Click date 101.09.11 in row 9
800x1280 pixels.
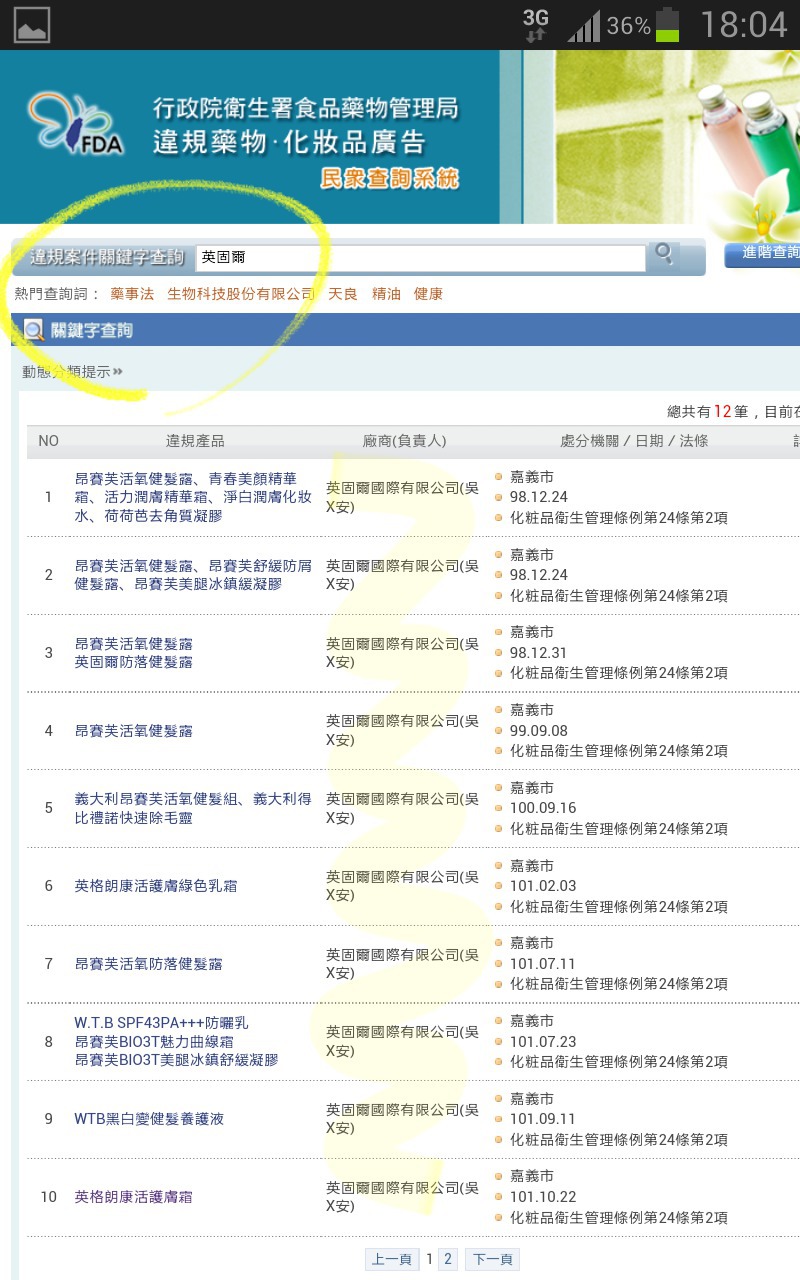tap(543, 1119)
